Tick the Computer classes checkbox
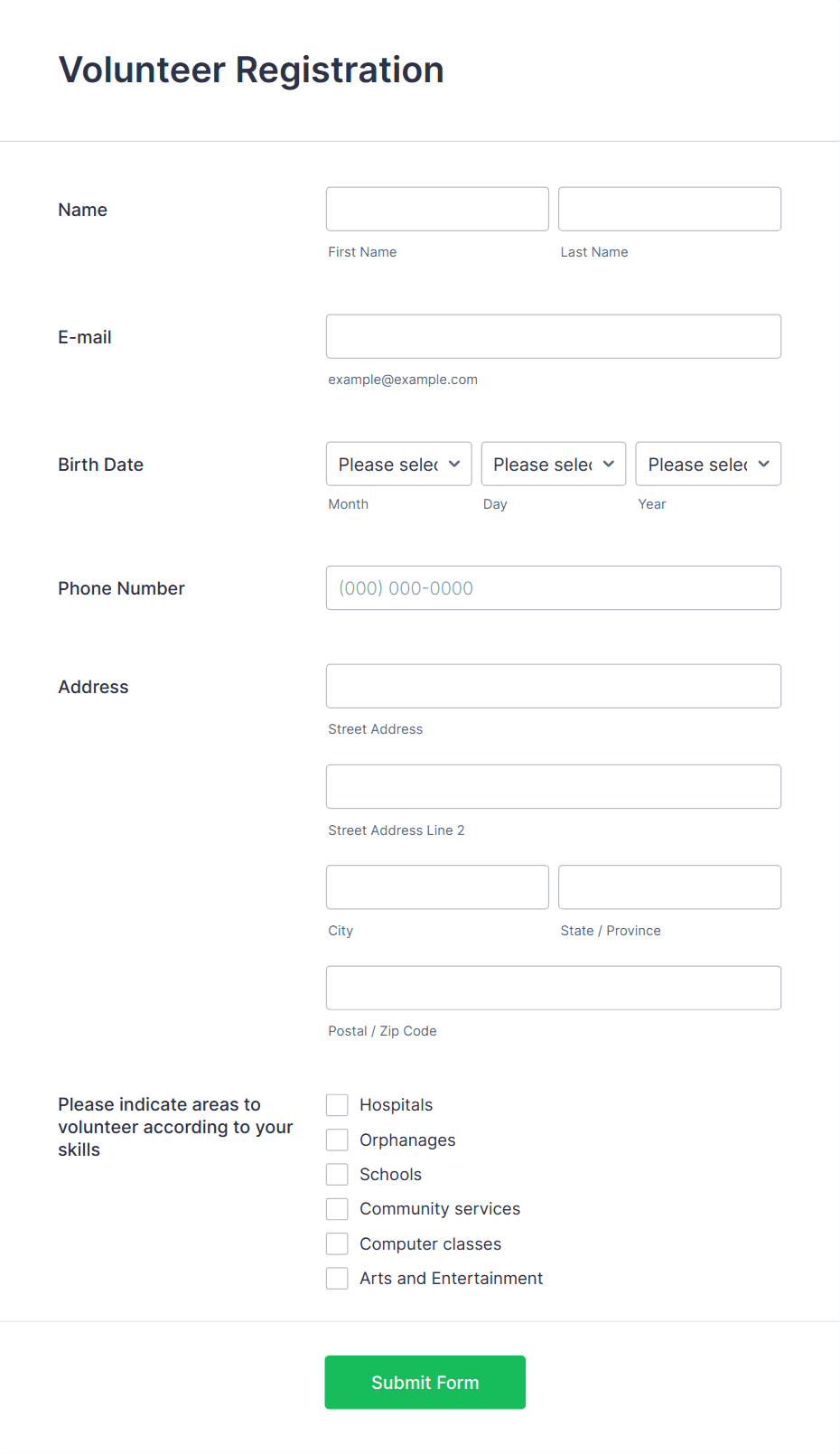 pos(337,1243)
